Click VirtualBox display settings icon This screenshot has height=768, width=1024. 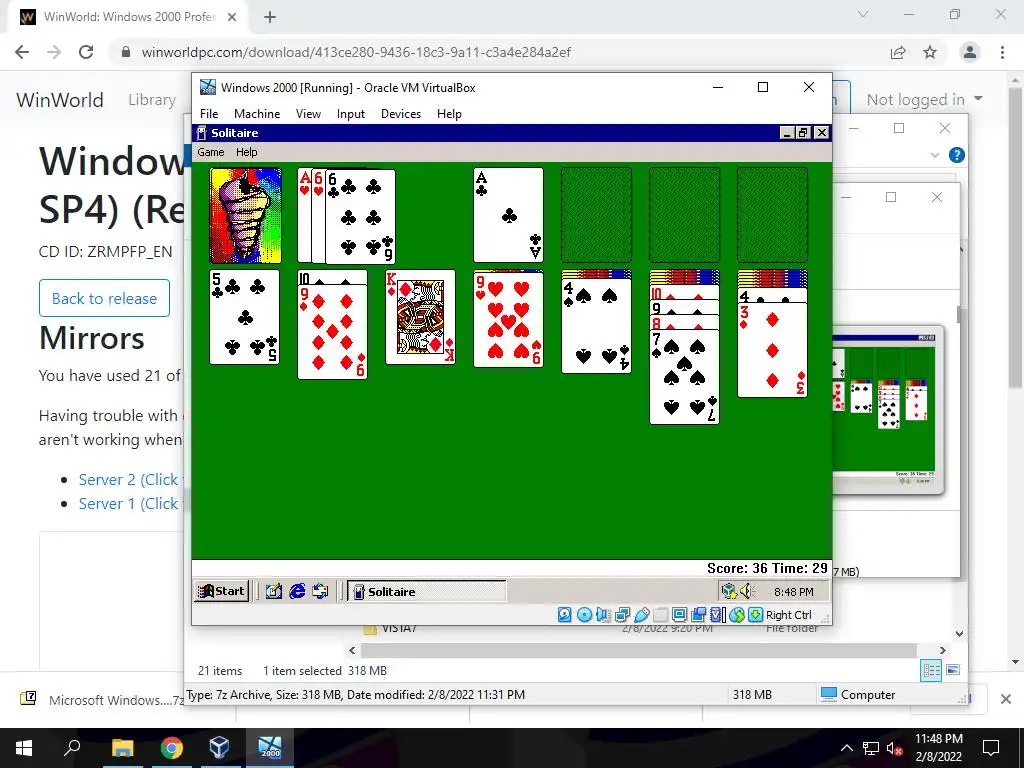click(679, 615)
